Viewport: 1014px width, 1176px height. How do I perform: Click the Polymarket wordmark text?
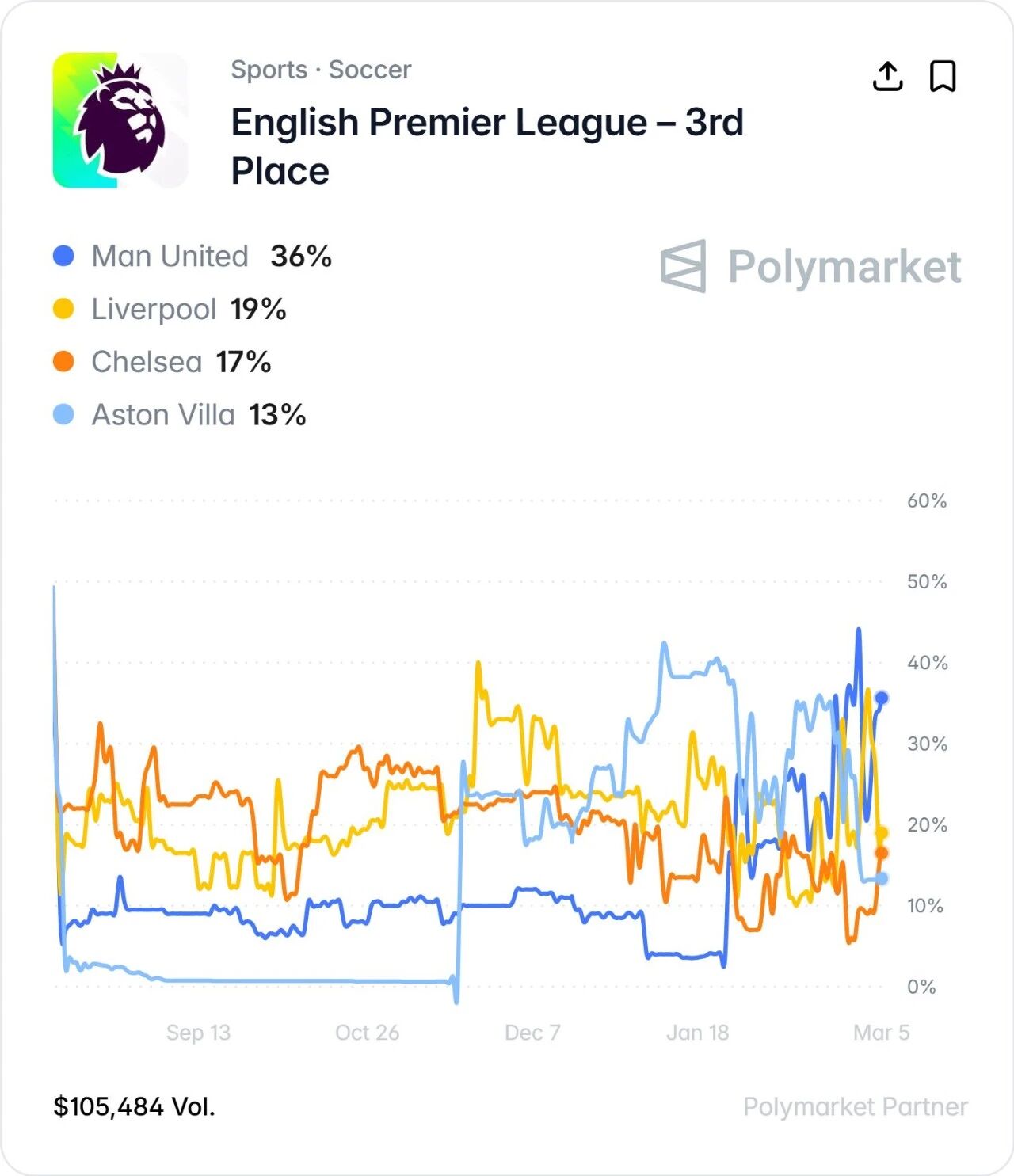[x=844, y=267]
